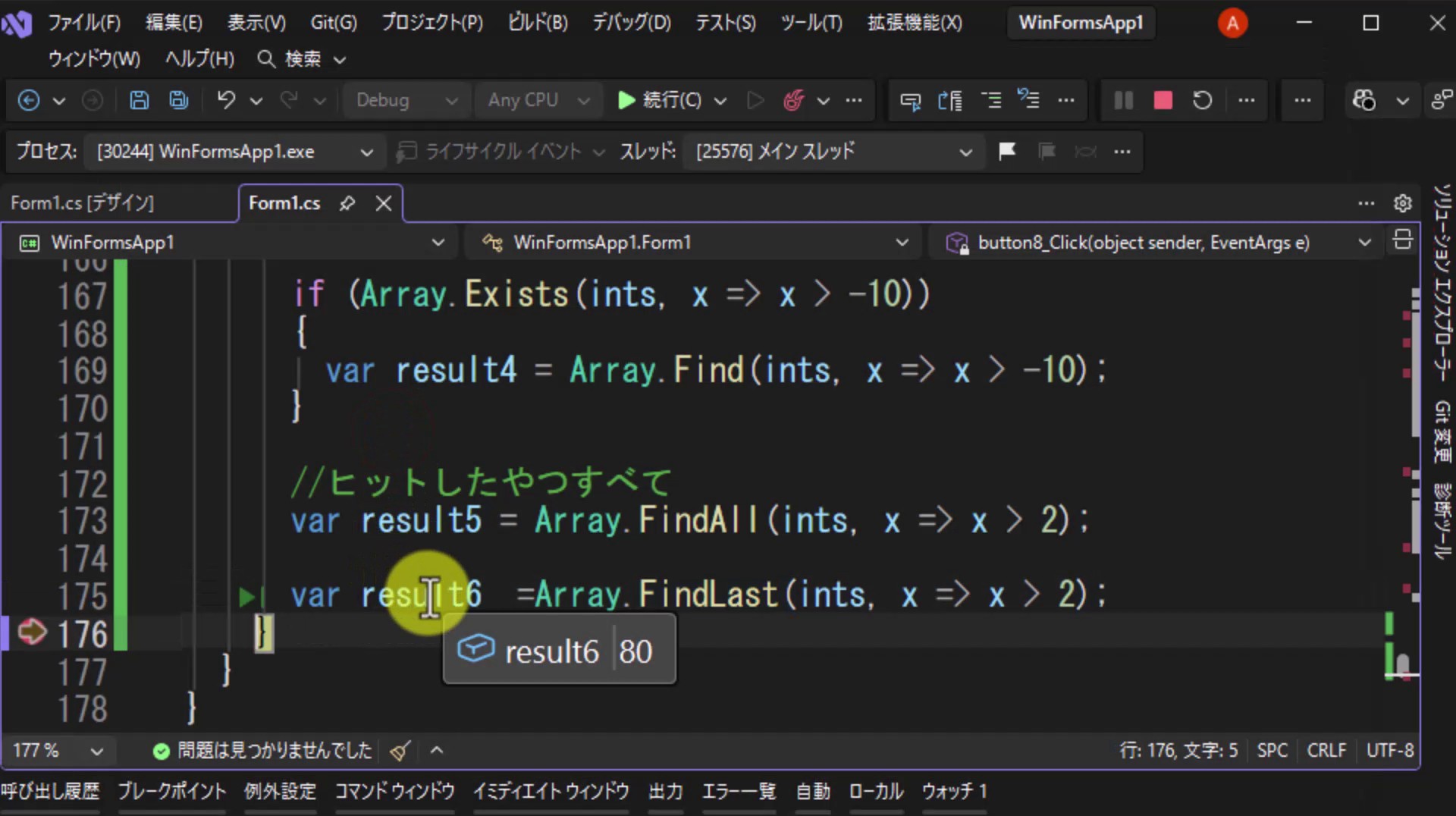This screenshot has width=1456, height=816.
Task: Close the Form1.cs tab
Action: coord(384,203)
